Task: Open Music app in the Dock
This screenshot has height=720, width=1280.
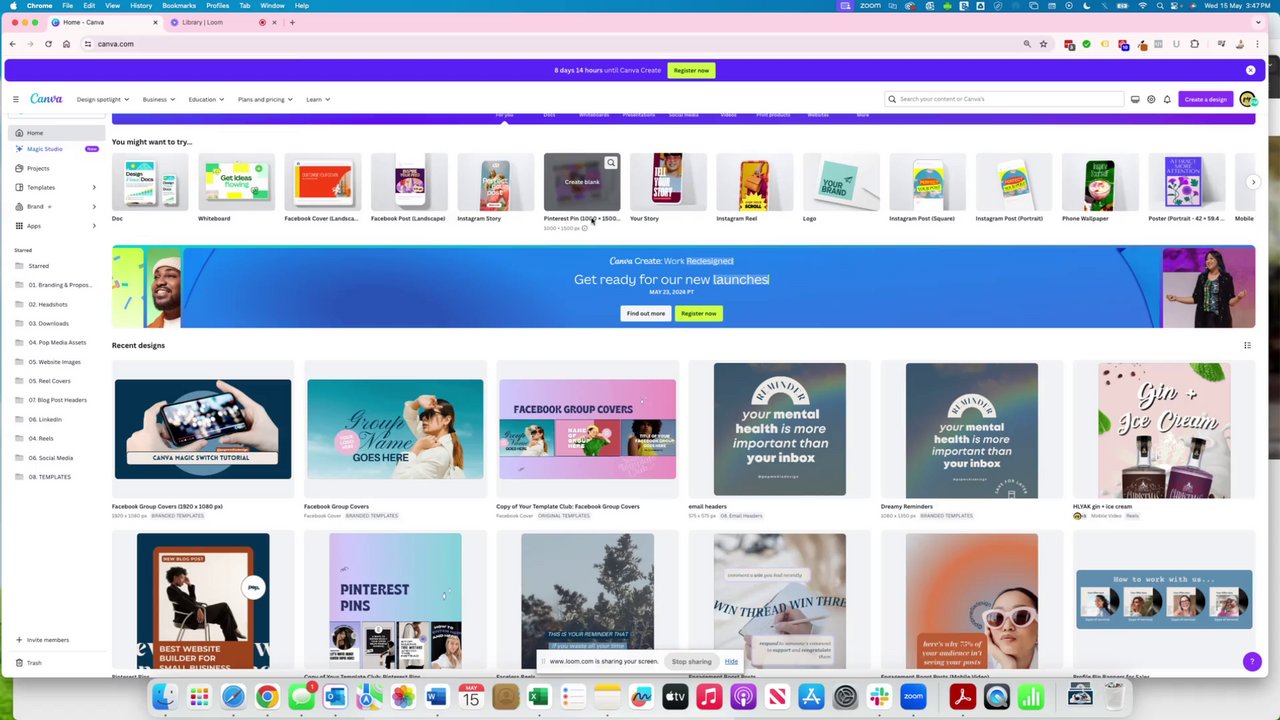Action: click(709, 697)
